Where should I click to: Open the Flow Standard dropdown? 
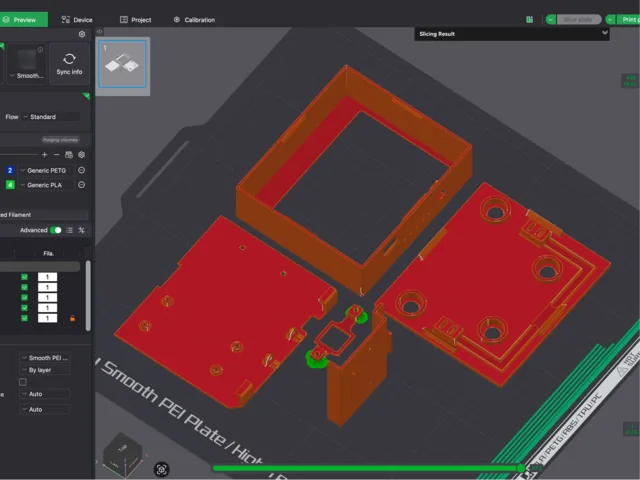pyautogui.click(x=51, y=117)
